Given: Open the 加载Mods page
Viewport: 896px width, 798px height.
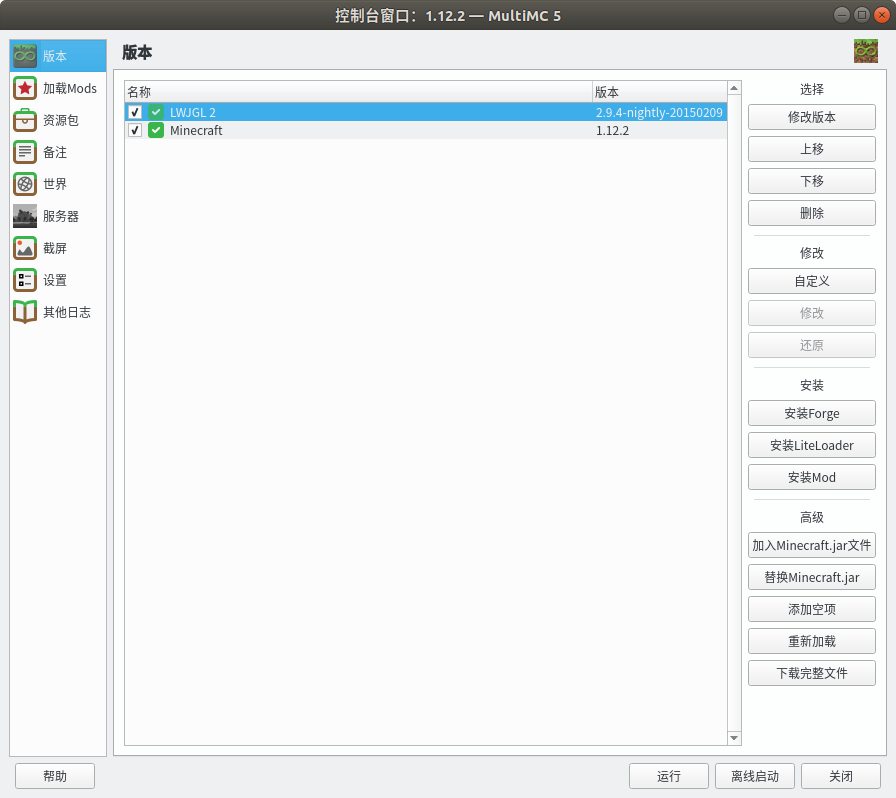Looking at the screenshot, I should pyautogui.click(x=58, y=88).
